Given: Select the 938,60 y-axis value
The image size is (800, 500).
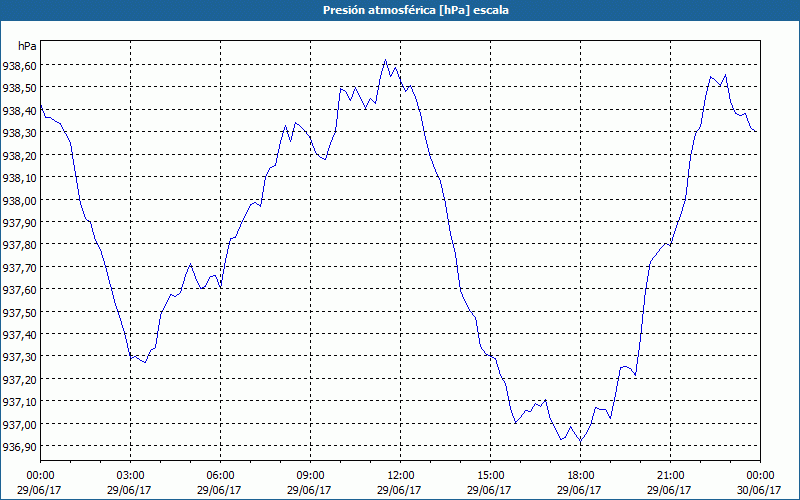Looking at the screenshot, I should click(19, 65).
